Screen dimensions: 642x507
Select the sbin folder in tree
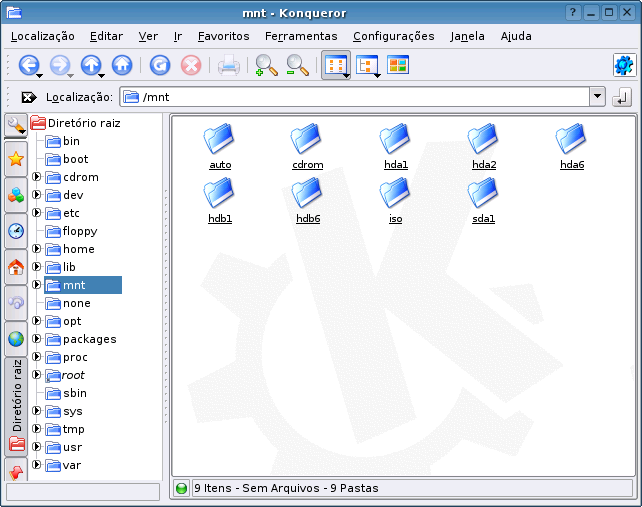click(x=66, y=394)
